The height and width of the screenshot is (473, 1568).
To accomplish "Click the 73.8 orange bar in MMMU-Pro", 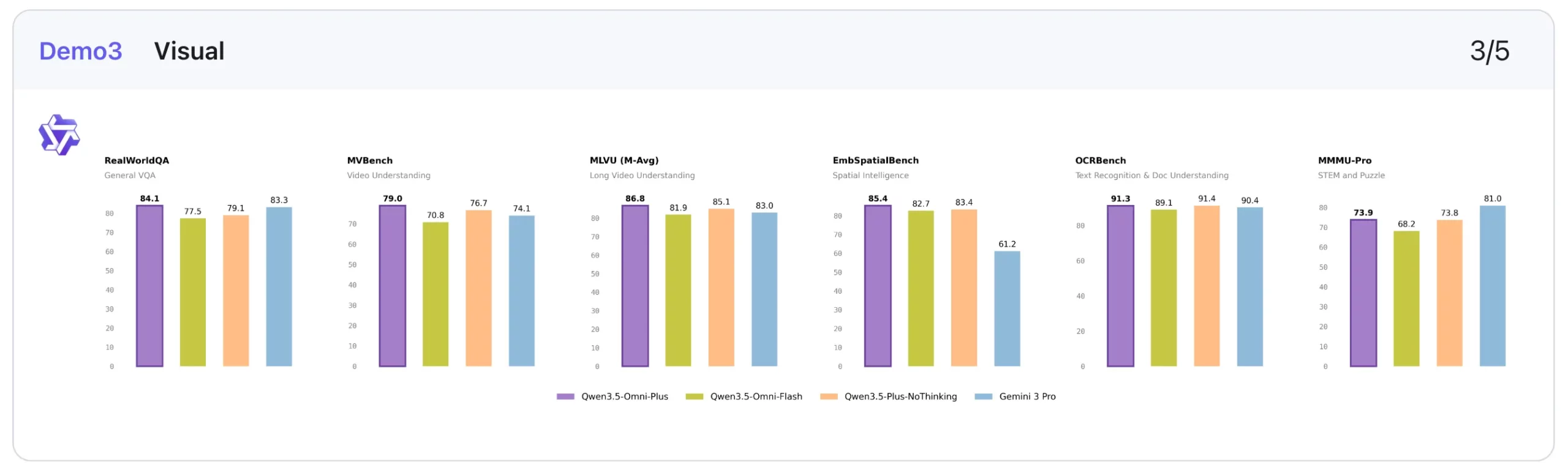I will point(1449,293).
